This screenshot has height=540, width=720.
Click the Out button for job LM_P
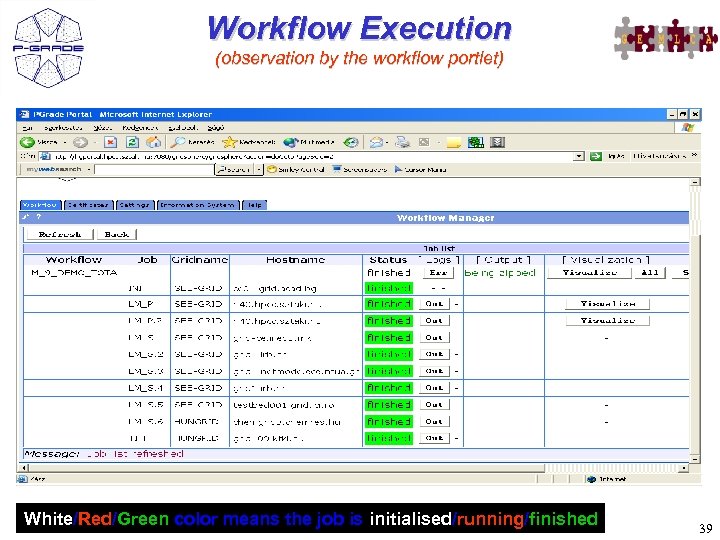pos(434,304)
